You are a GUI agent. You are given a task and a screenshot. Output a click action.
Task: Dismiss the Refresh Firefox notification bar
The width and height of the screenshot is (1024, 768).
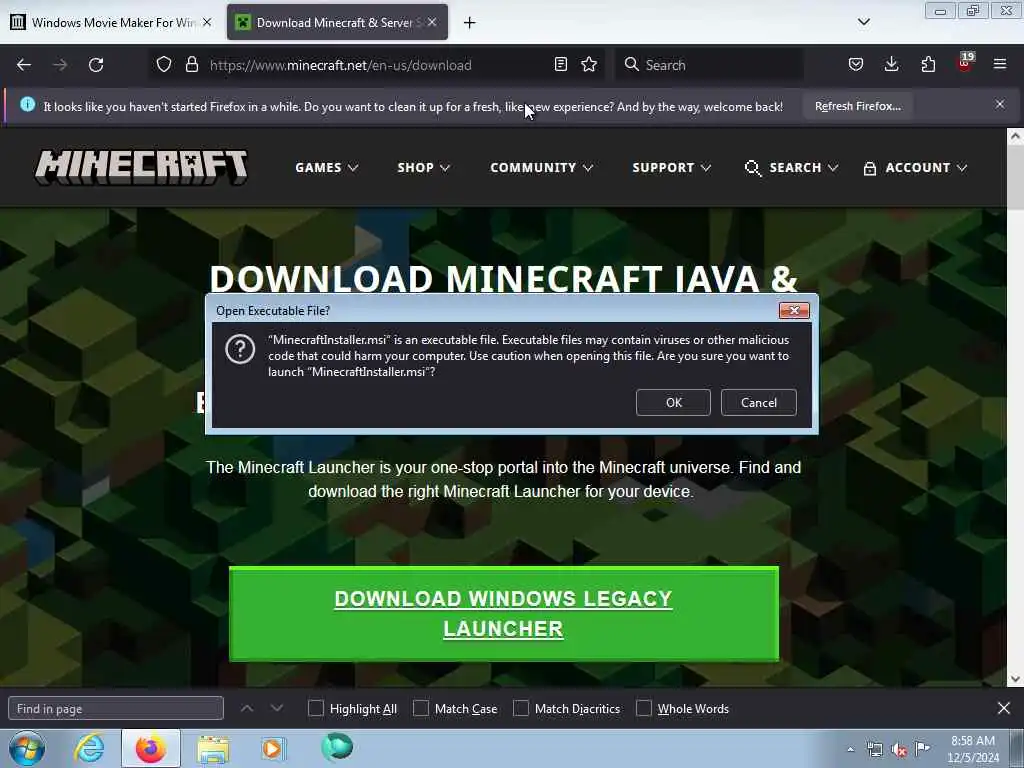click(1000, 104)
